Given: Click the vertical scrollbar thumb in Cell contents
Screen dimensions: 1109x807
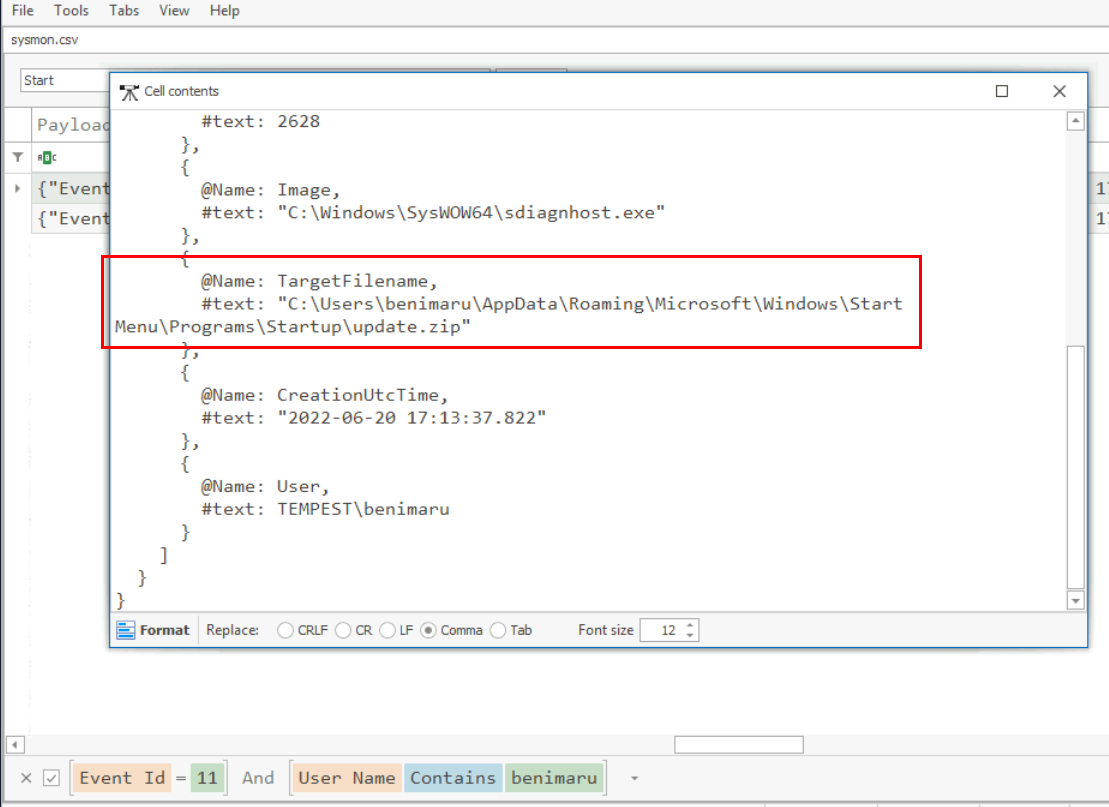Looking at the screenshot, I should tap(1075, 467).
